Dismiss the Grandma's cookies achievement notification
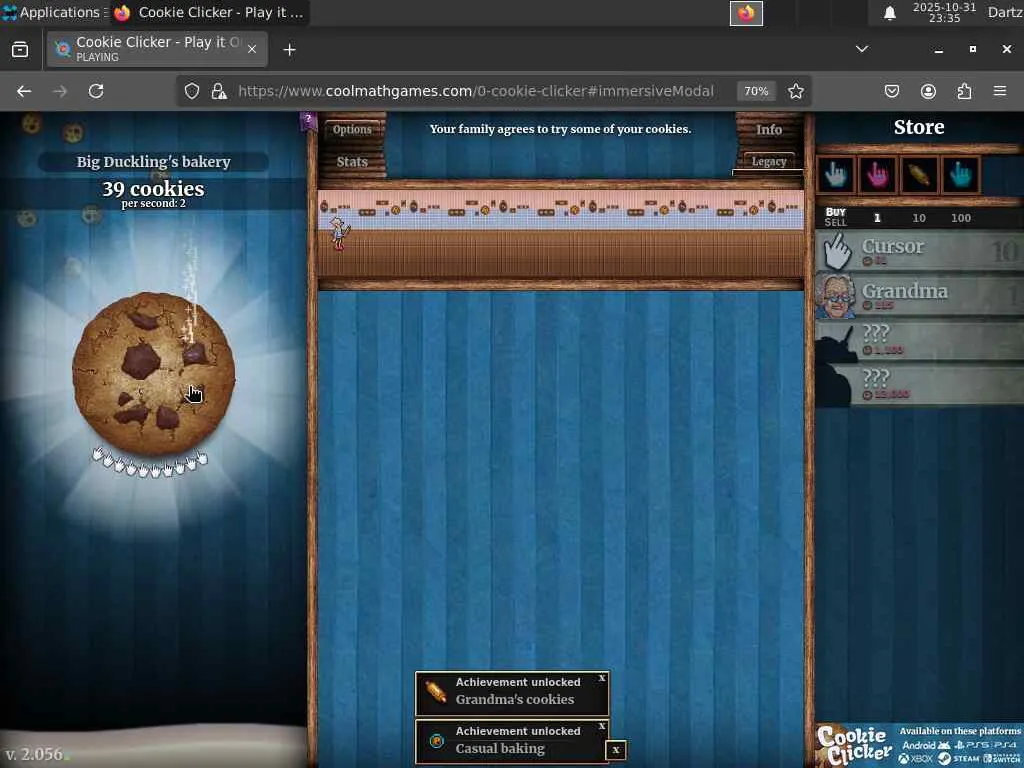 pyautogui.click(x=602, y=679)
